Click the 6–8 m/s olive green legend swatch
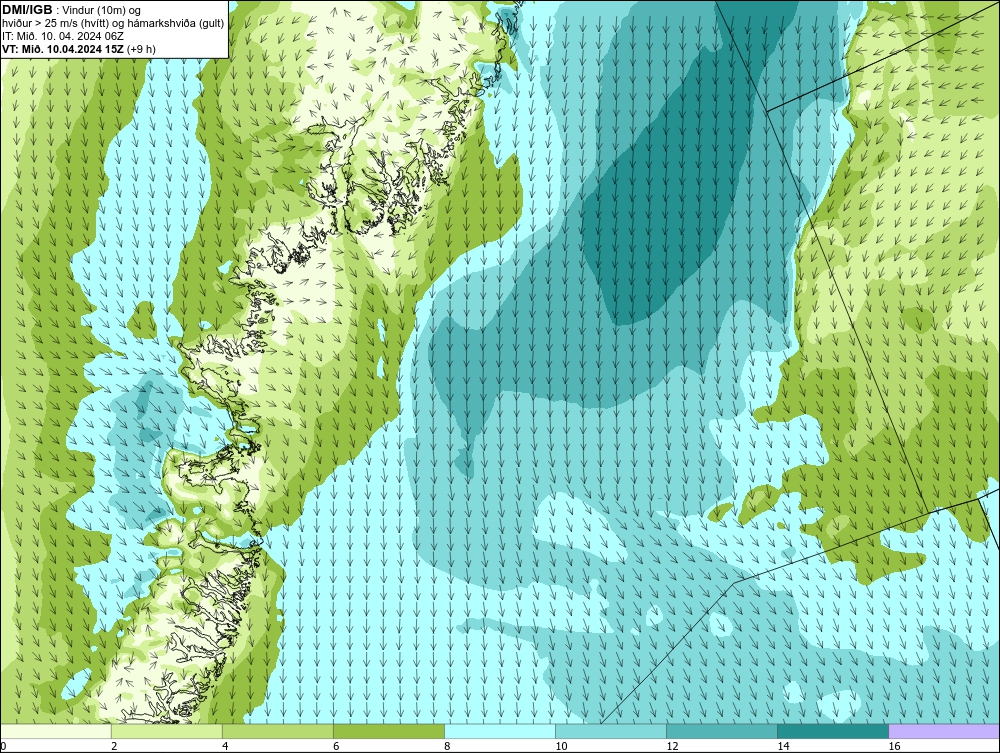 tap(388, 731)
